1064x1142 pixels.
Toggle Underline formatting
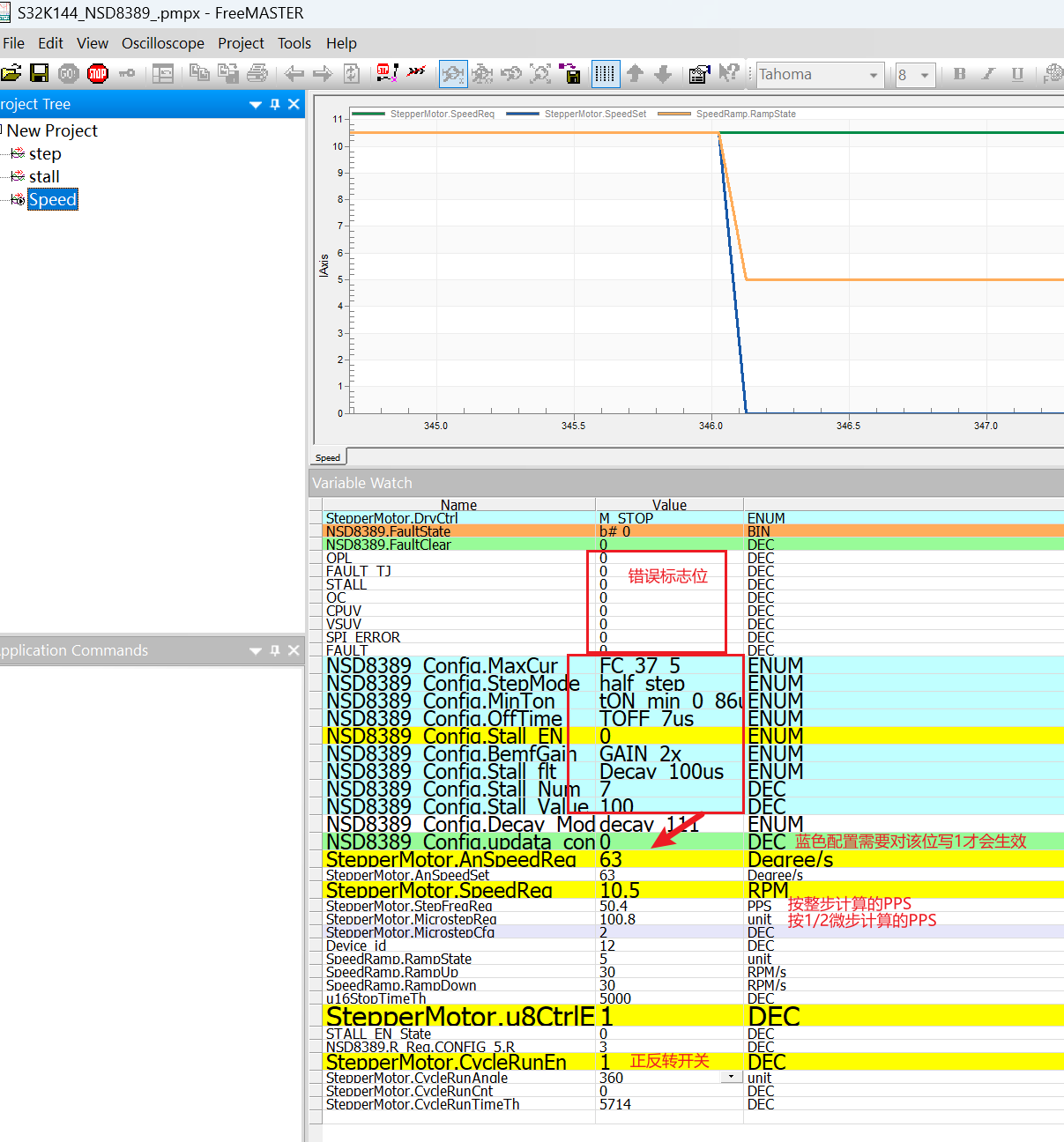(x=1017, y=74)
